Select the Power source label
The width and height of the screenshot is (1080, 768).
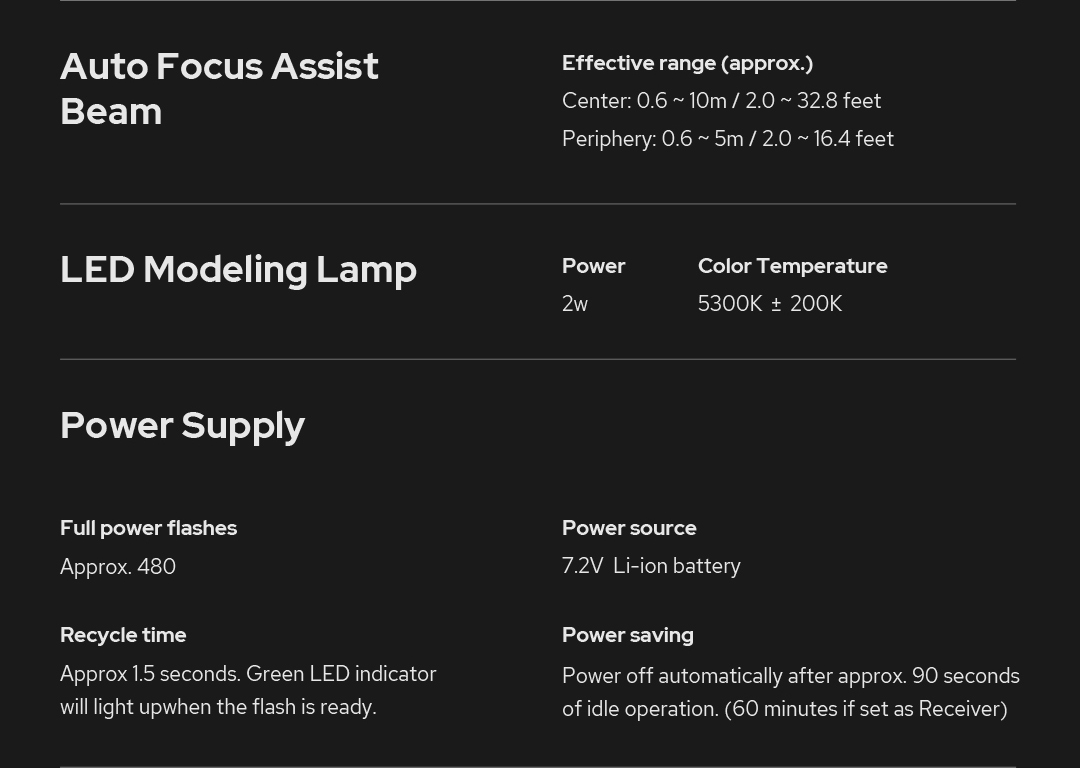(x=629, y=528)
